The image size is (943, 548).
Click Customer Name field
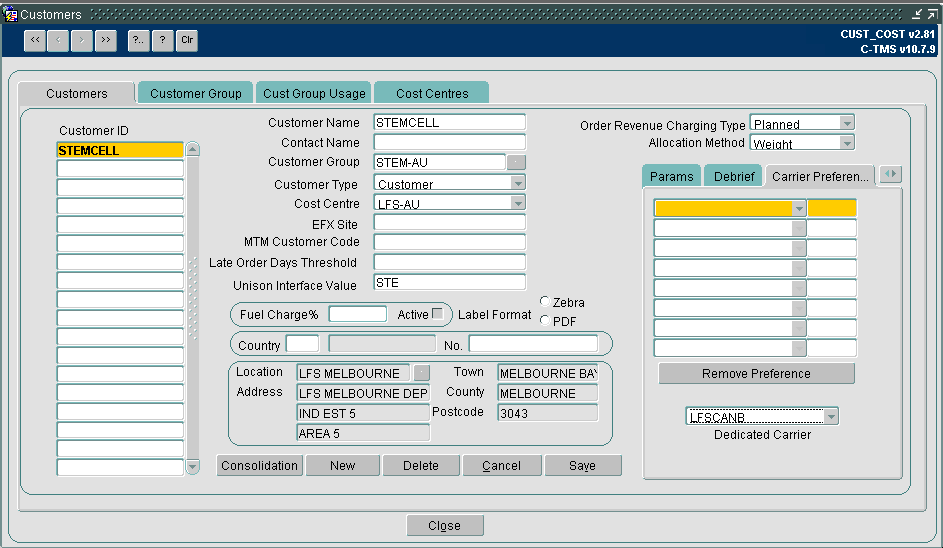(449, 122)
